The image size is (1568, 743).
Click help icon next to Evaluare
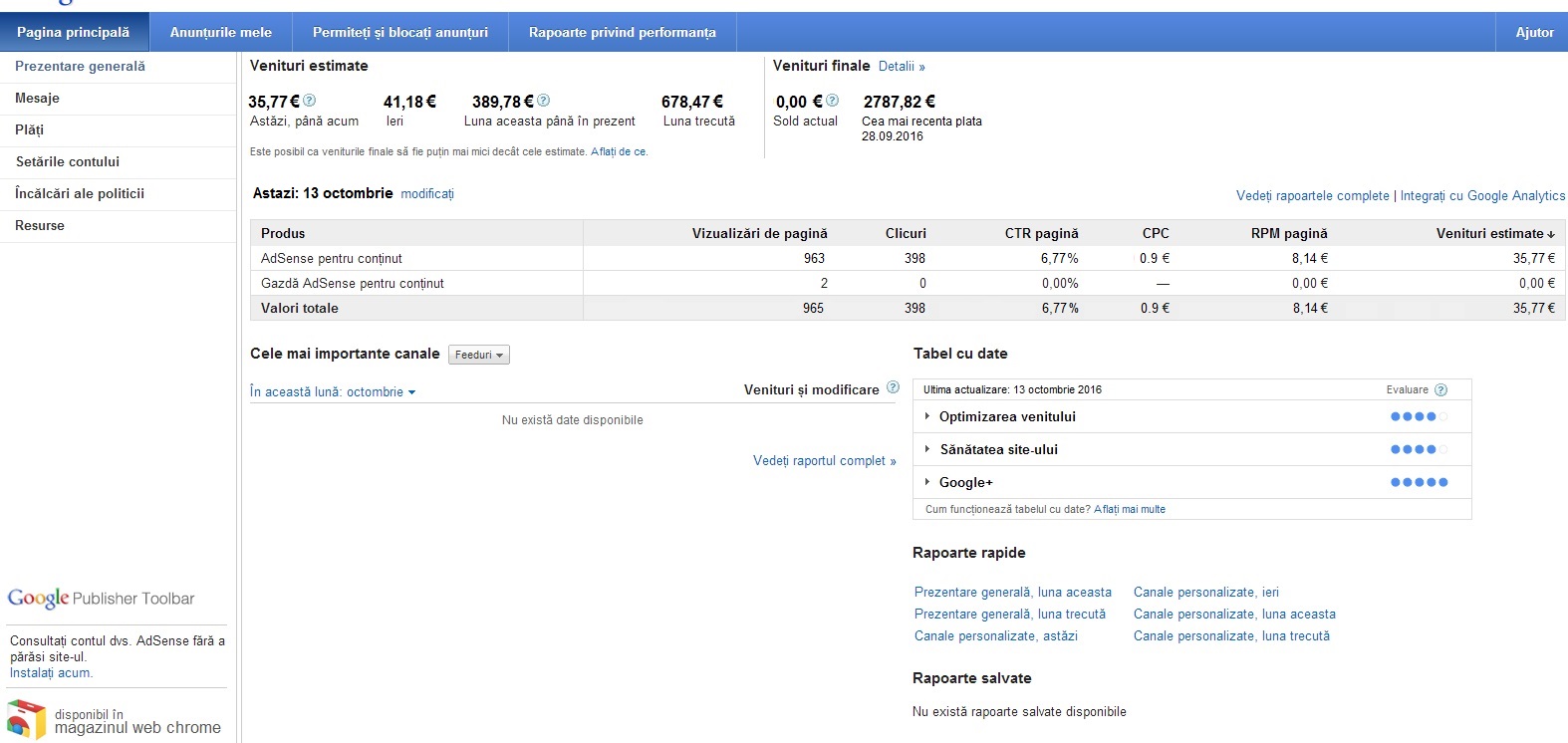tap(1440, 390)
